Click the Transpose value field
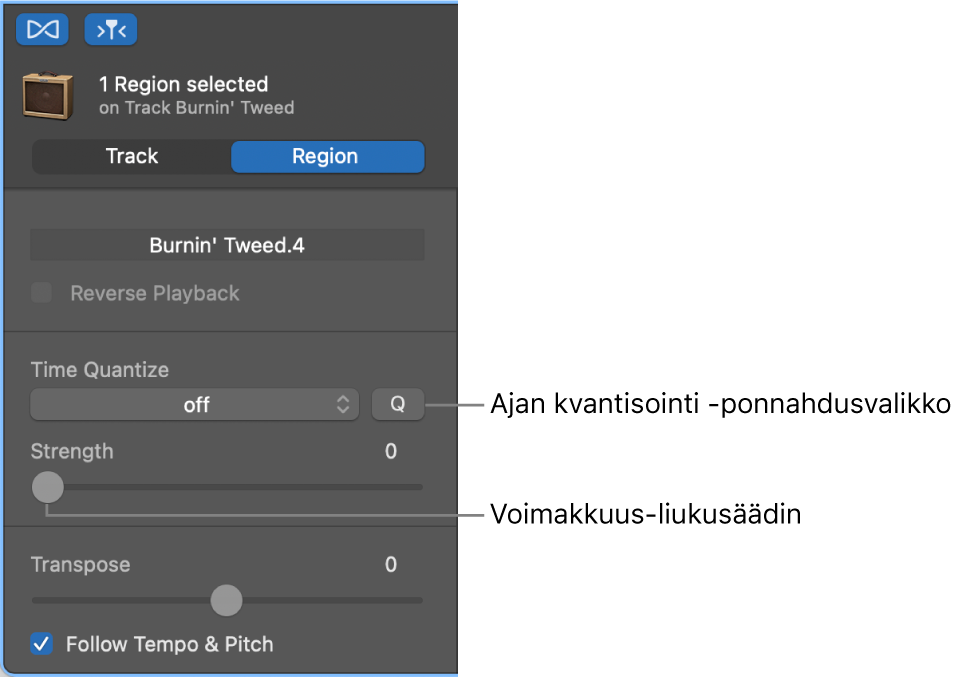Viewport: 960px width, 678px height. (391, 565)
